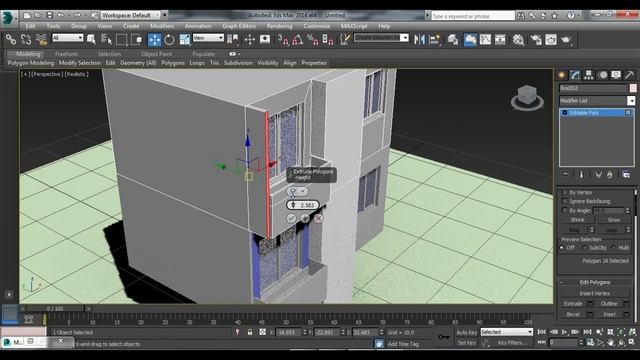Choose the Rectangular Selection Region tool
640x360 pixels.
pos(122,40)
